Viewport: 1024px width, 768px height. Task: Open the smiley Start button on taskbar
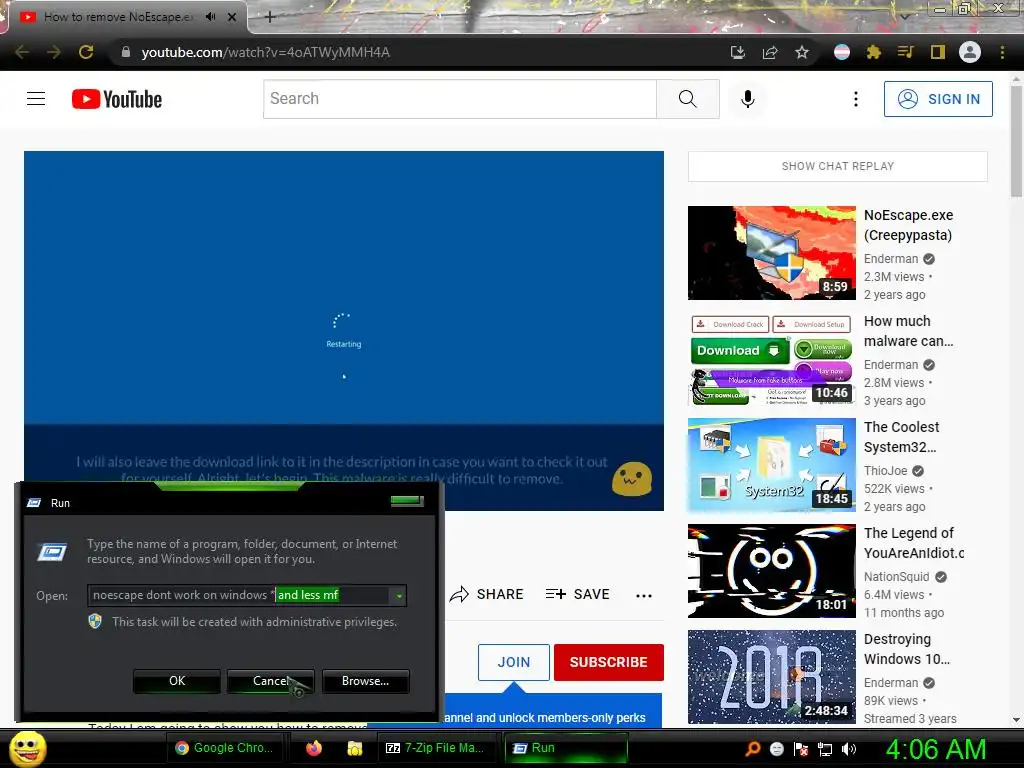28,748
